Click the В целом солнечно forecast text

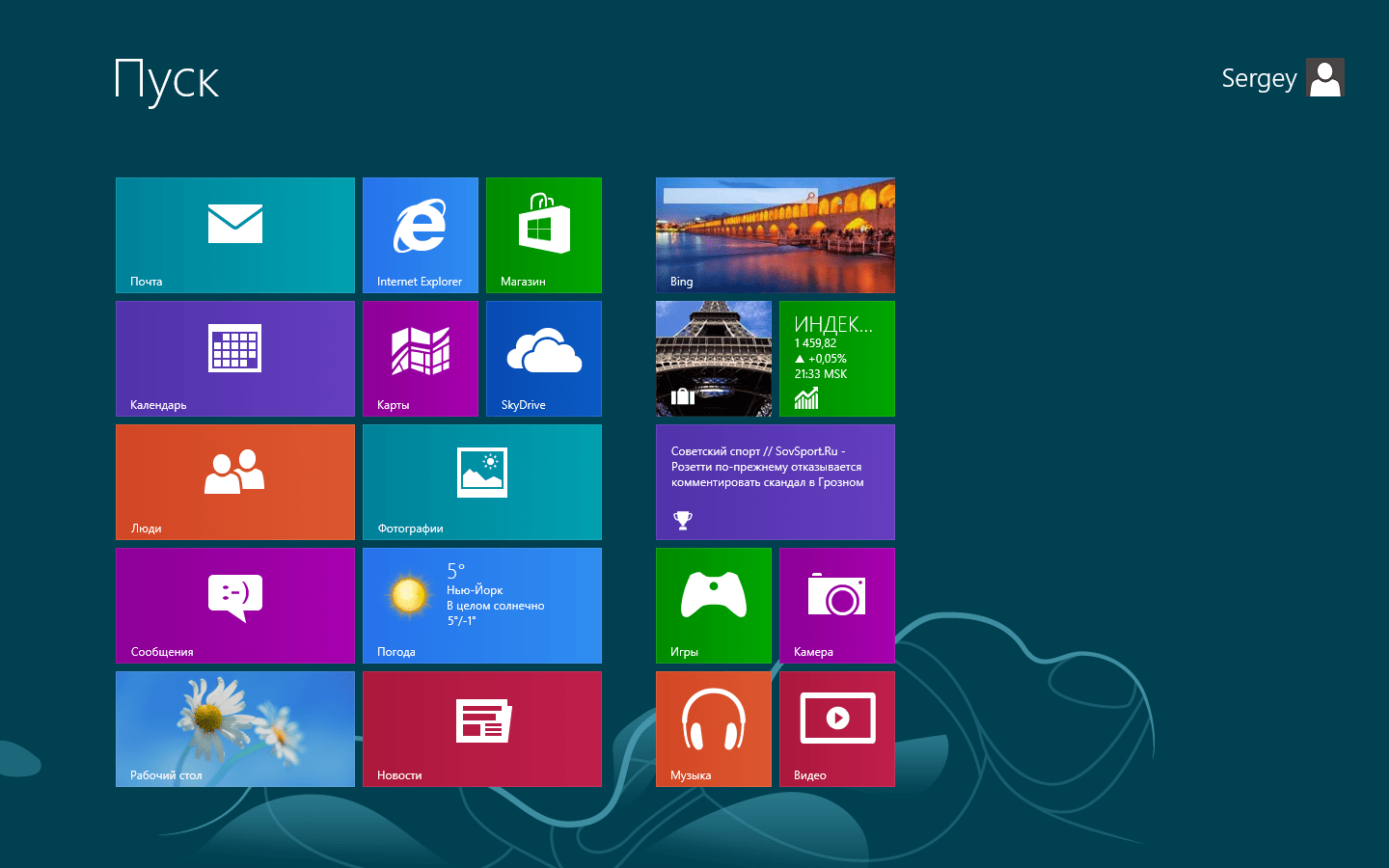pos(496,606)
